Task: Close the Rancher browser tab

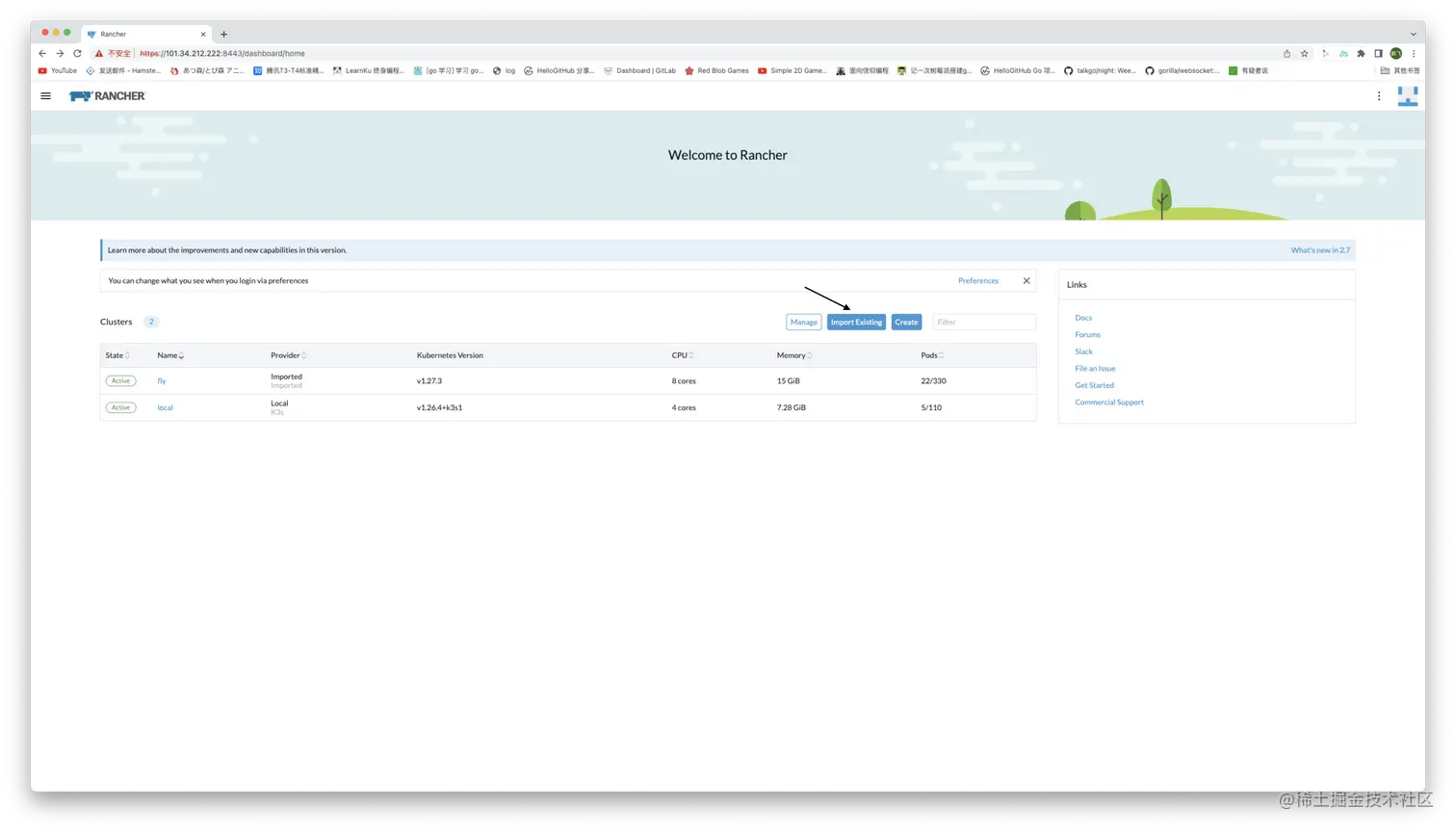Action: pyautogui.click(x=203, y=34)
